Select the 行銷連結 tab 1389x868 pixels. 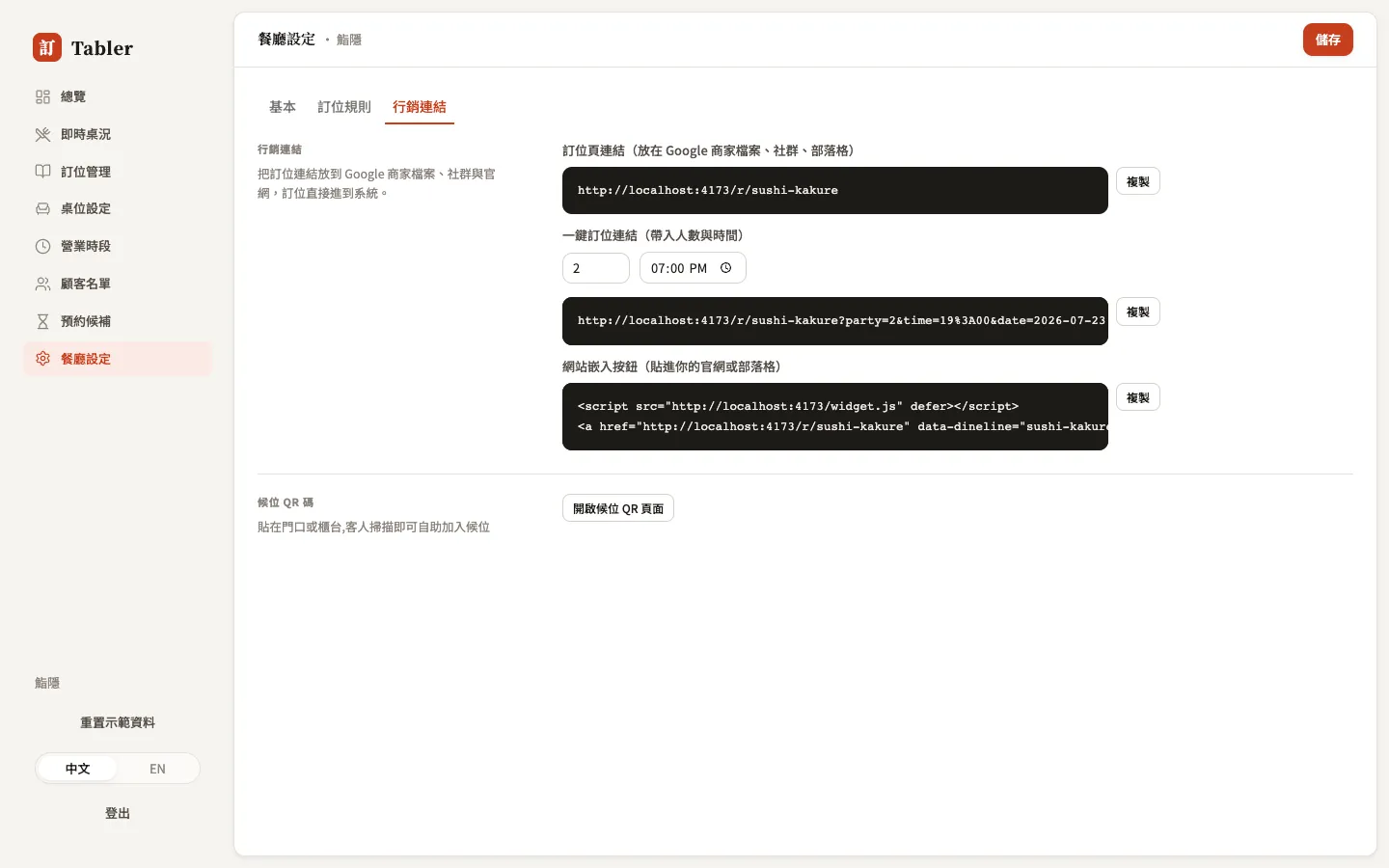click(420, 107)
